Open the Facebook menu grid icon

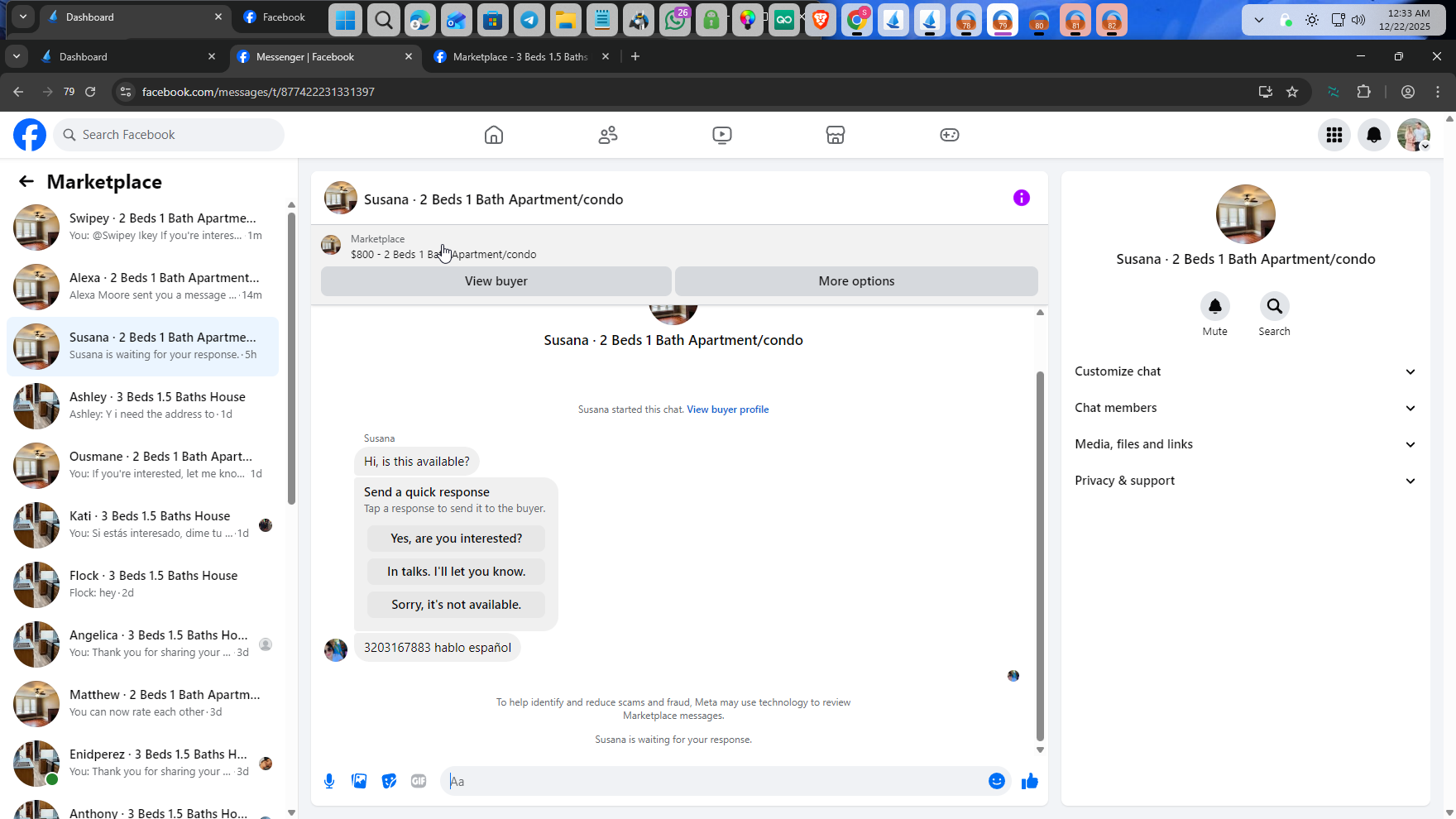click(1334, 135)
